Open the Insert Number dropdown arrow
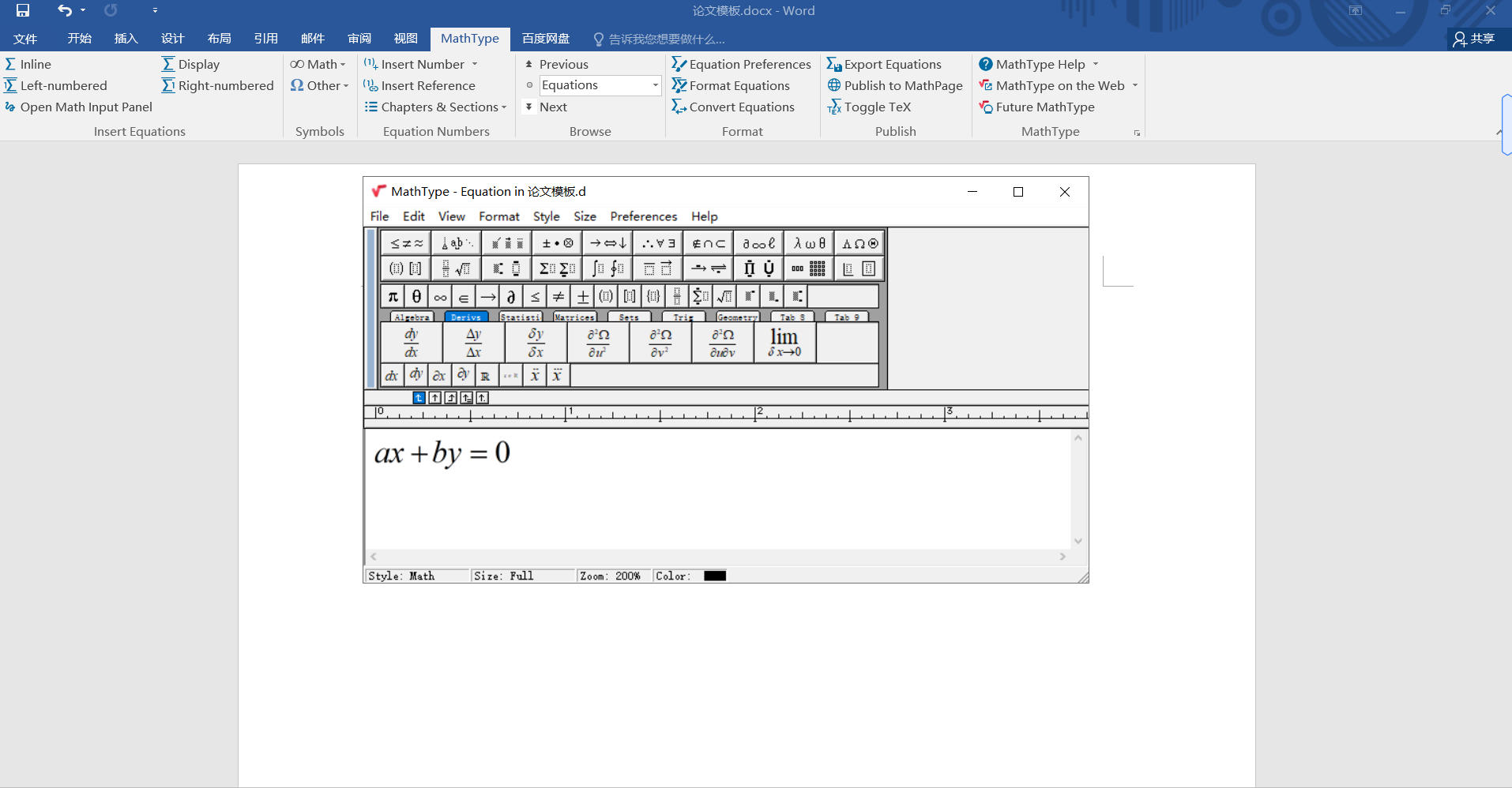 (475, 64)
